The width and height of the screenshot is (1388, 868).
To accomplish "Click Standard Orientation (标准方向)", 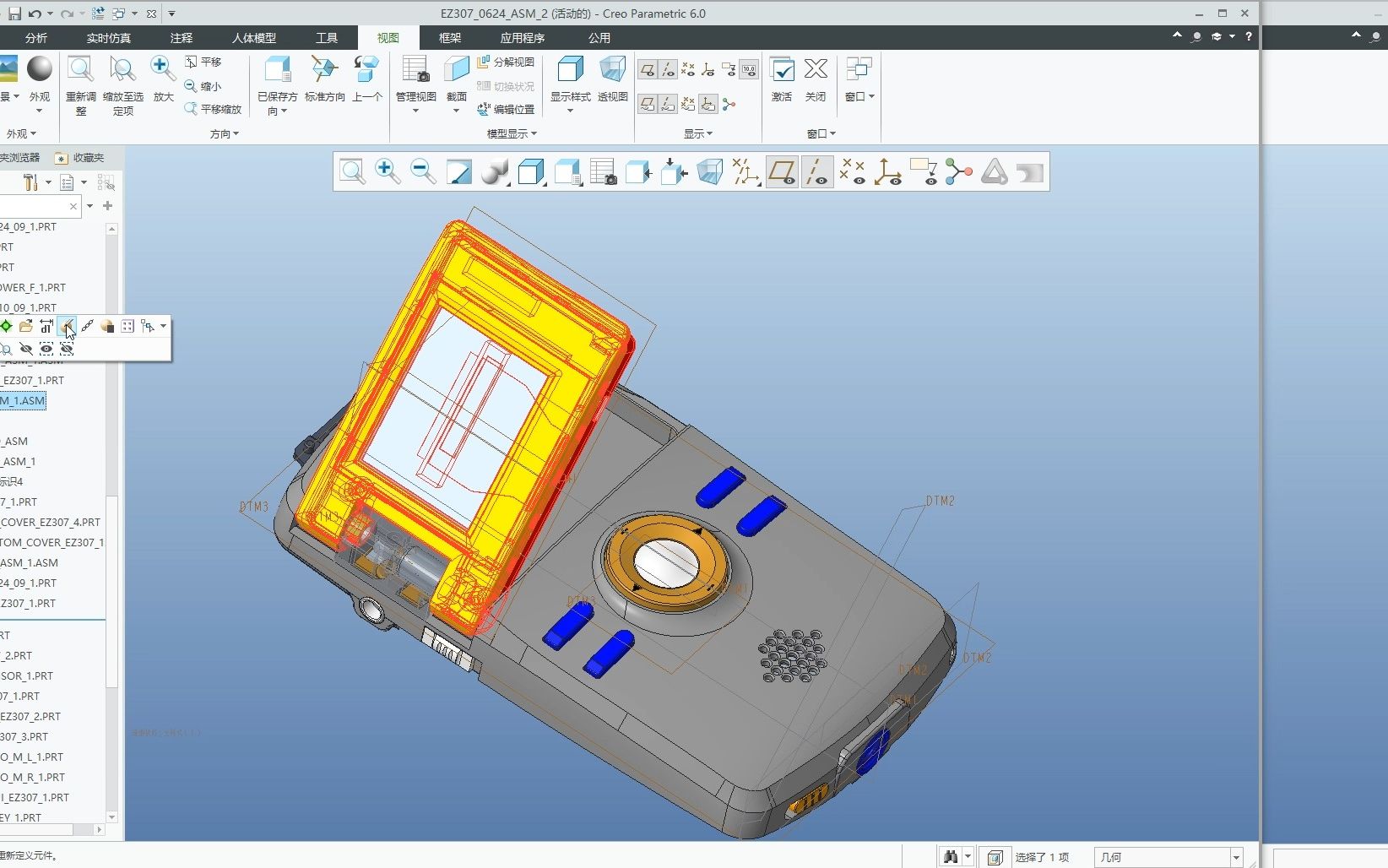I will coord(324,79).
